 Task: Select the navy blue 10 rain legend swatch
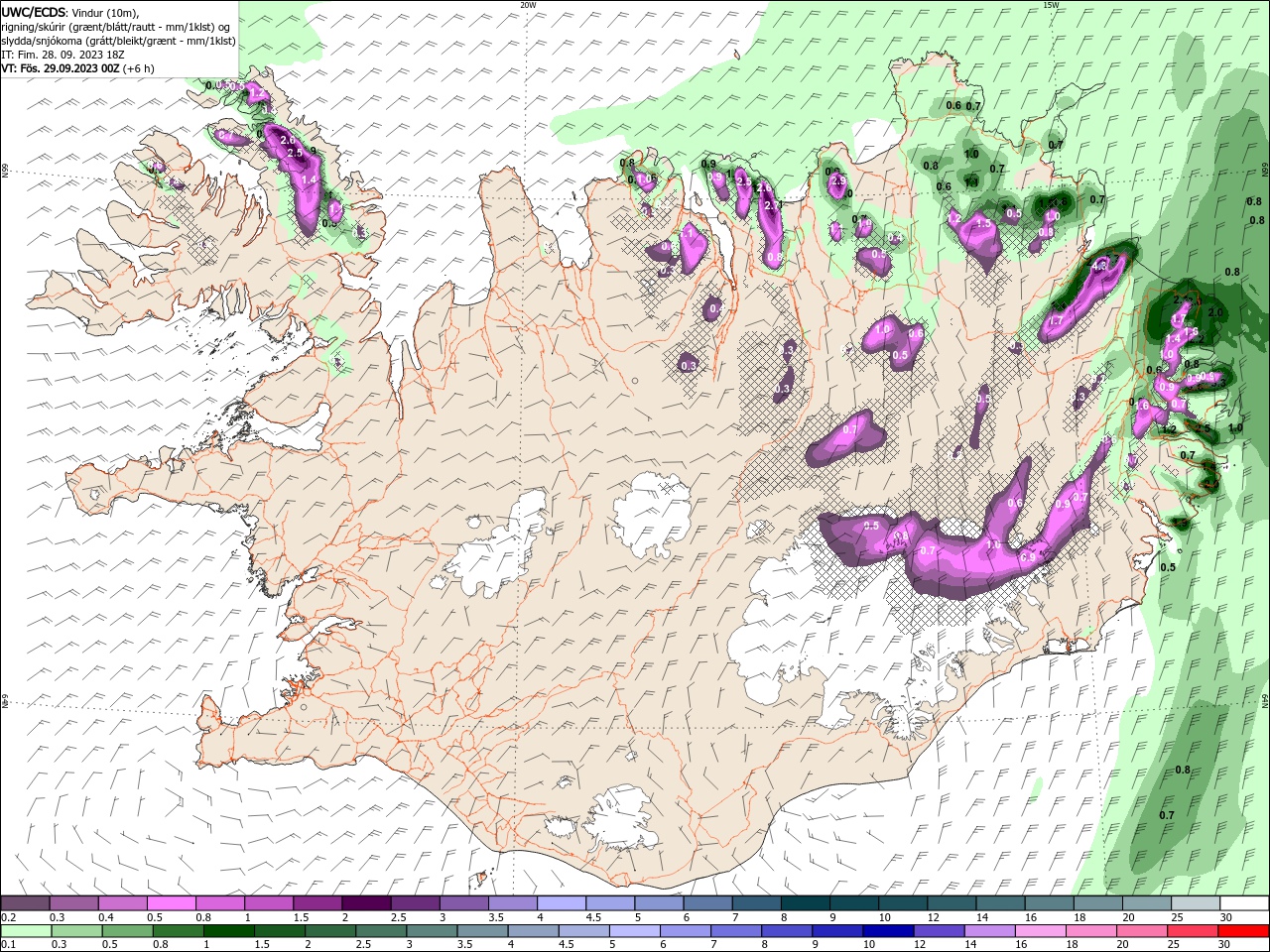click(x=887, y=931)
